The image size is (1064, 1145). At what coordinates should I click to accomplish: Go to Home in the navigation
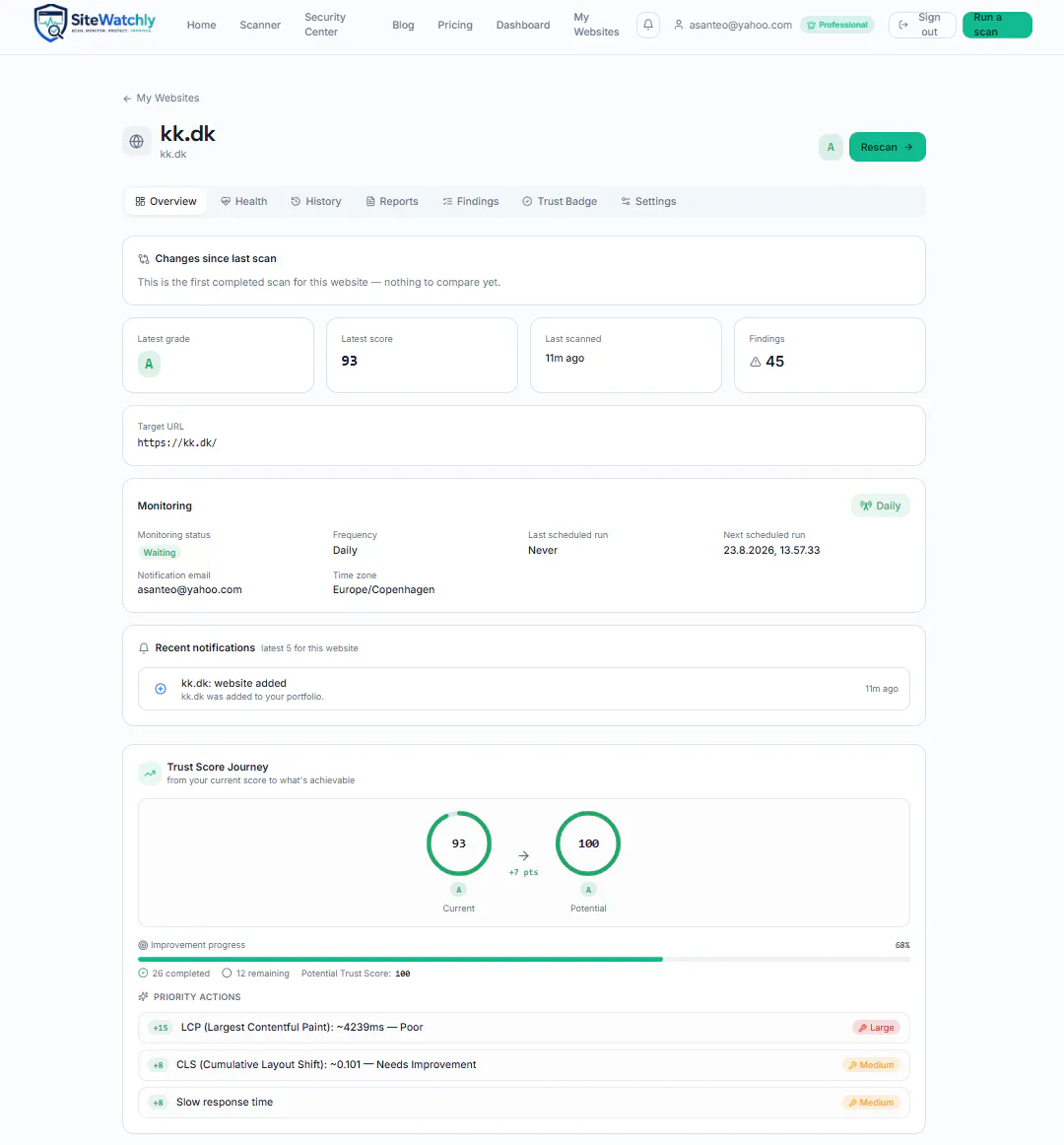tap(202, 25)
